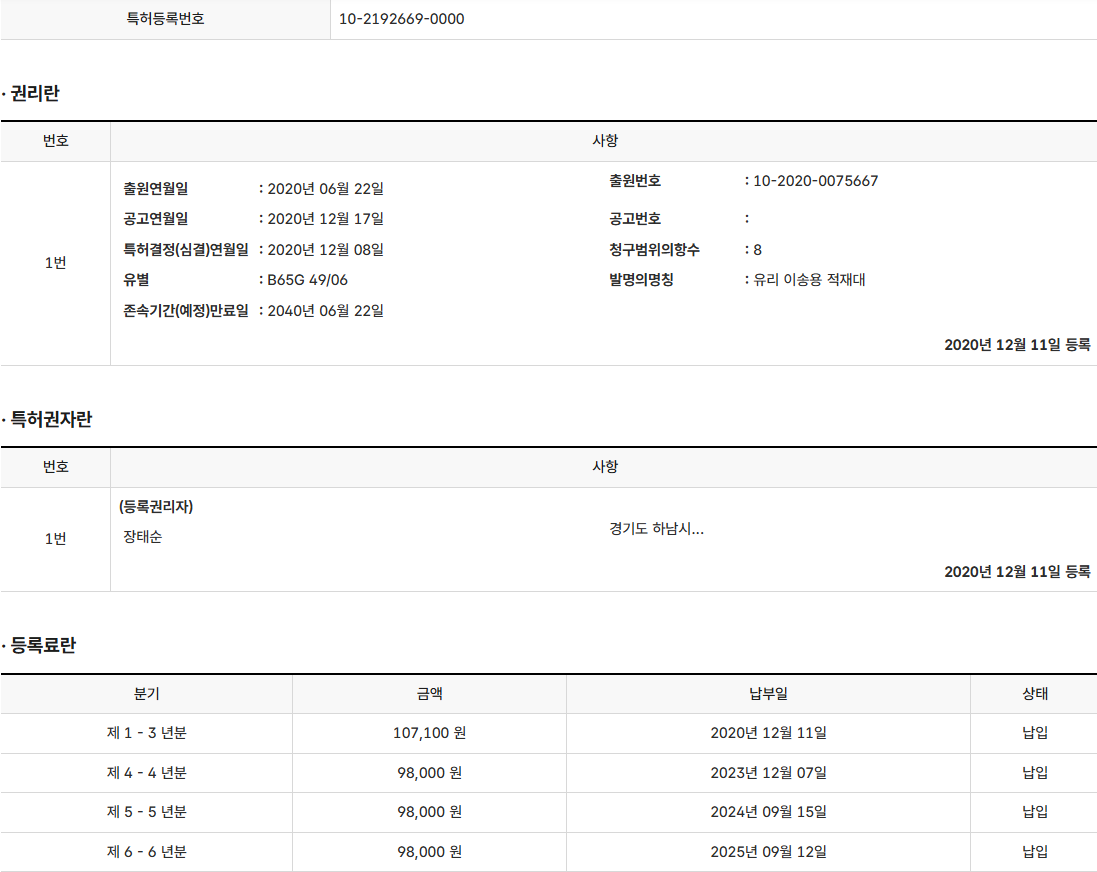Click the application number 10-2020-0075667
This screenshot has width=1097, height=872.
pyautogui.click(x=815, y=181)
